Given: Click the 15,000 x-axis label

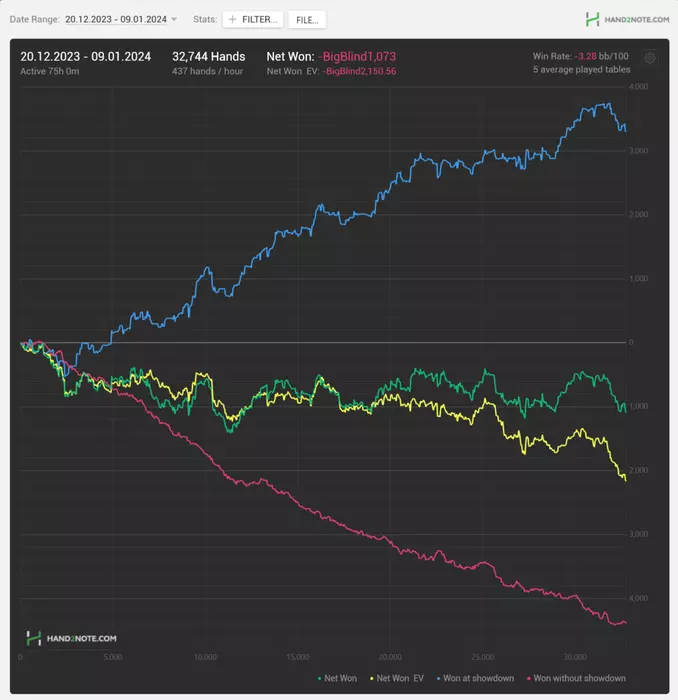Looking at the screenshot, I should 298,657.
